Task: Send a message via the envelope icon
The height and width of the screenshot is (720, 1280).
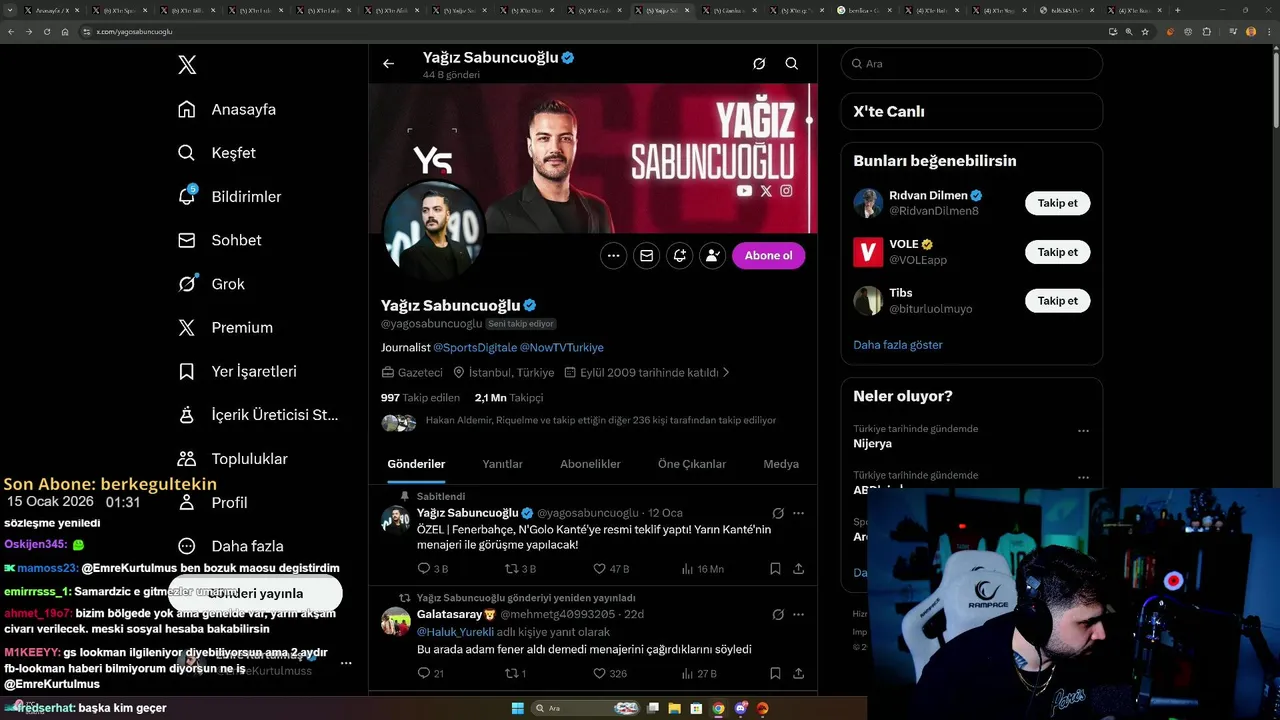Action: coord(647,256)
